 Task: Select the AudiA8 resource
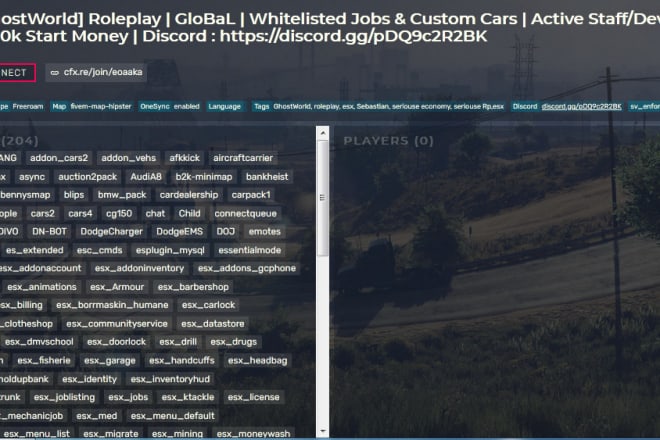point(146,177)
